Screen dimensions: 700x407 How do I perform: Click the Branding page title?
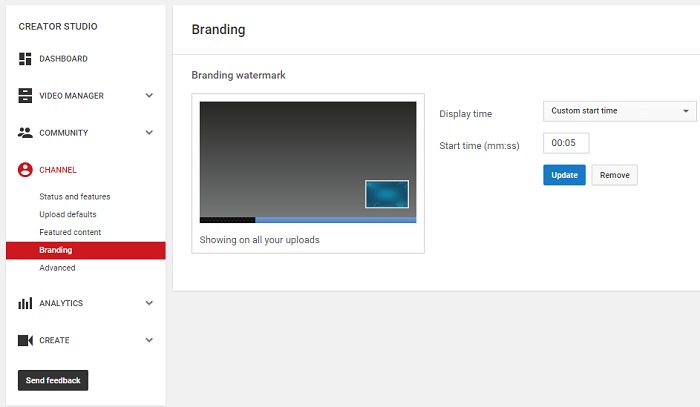[218, 29]
